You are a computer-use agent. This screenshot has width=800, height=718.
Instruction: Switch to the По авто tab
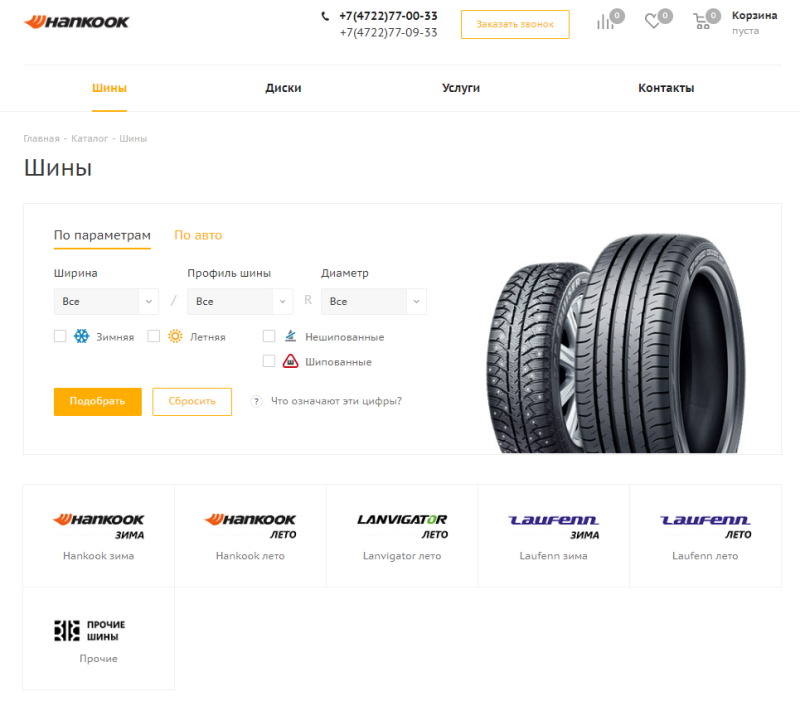point(198,235)
